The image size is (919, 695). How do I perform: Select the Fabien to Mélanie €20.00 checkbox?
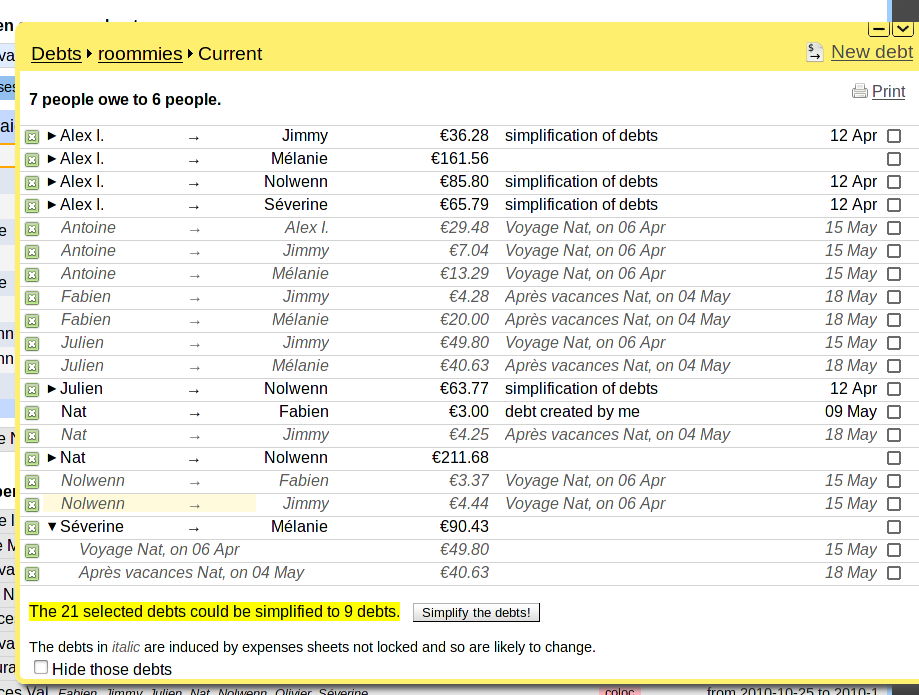[x=894, y=320]
